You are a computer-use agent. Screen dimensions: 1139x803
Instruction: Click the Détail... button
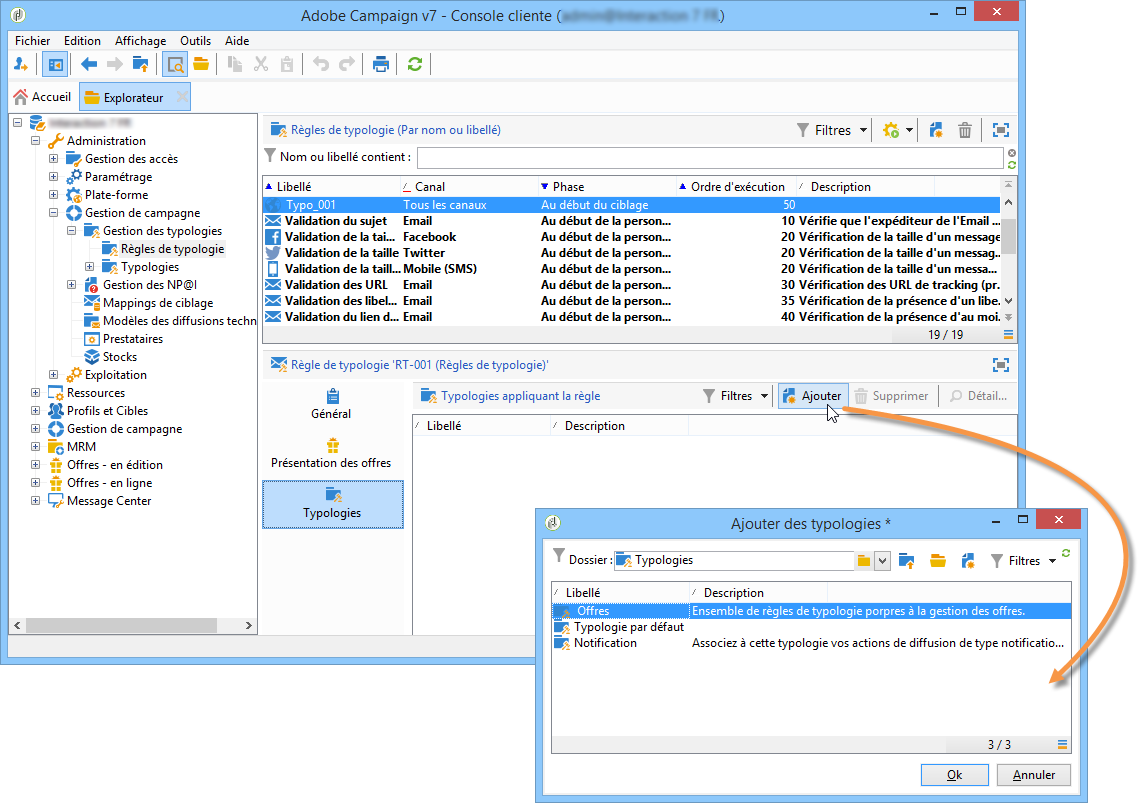[978, 396]
